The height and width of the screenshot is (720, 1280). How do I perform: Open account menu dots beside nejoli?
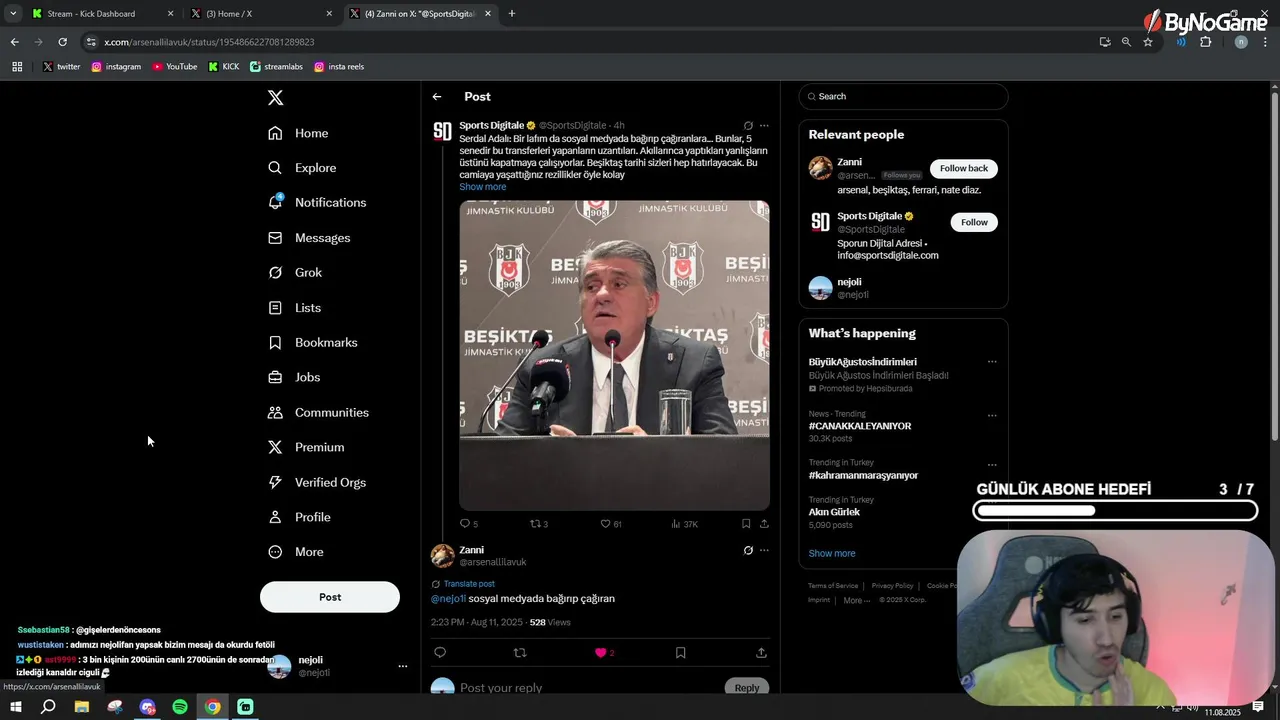[x=403, y=666]
